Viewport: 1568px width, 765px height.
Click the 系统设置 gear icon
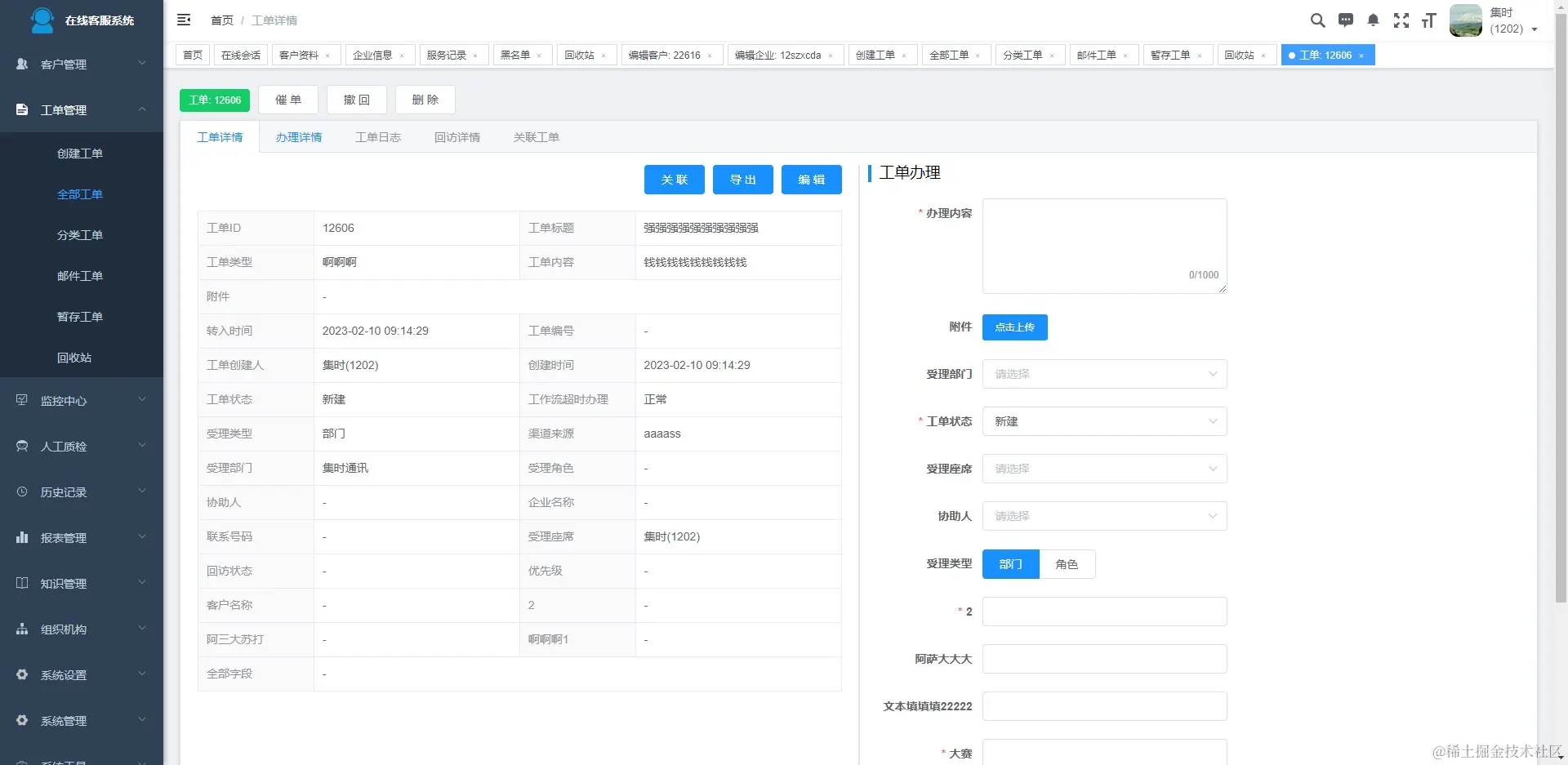[22, 674]
